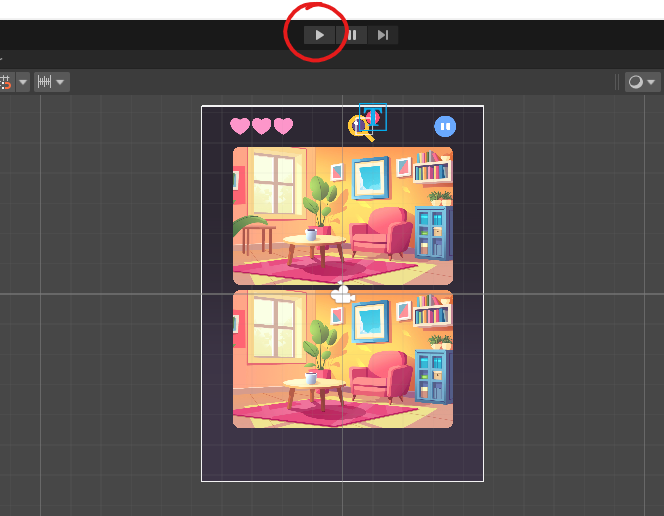Open the grid snapping dropdown arrow

(x=22, y=82)
